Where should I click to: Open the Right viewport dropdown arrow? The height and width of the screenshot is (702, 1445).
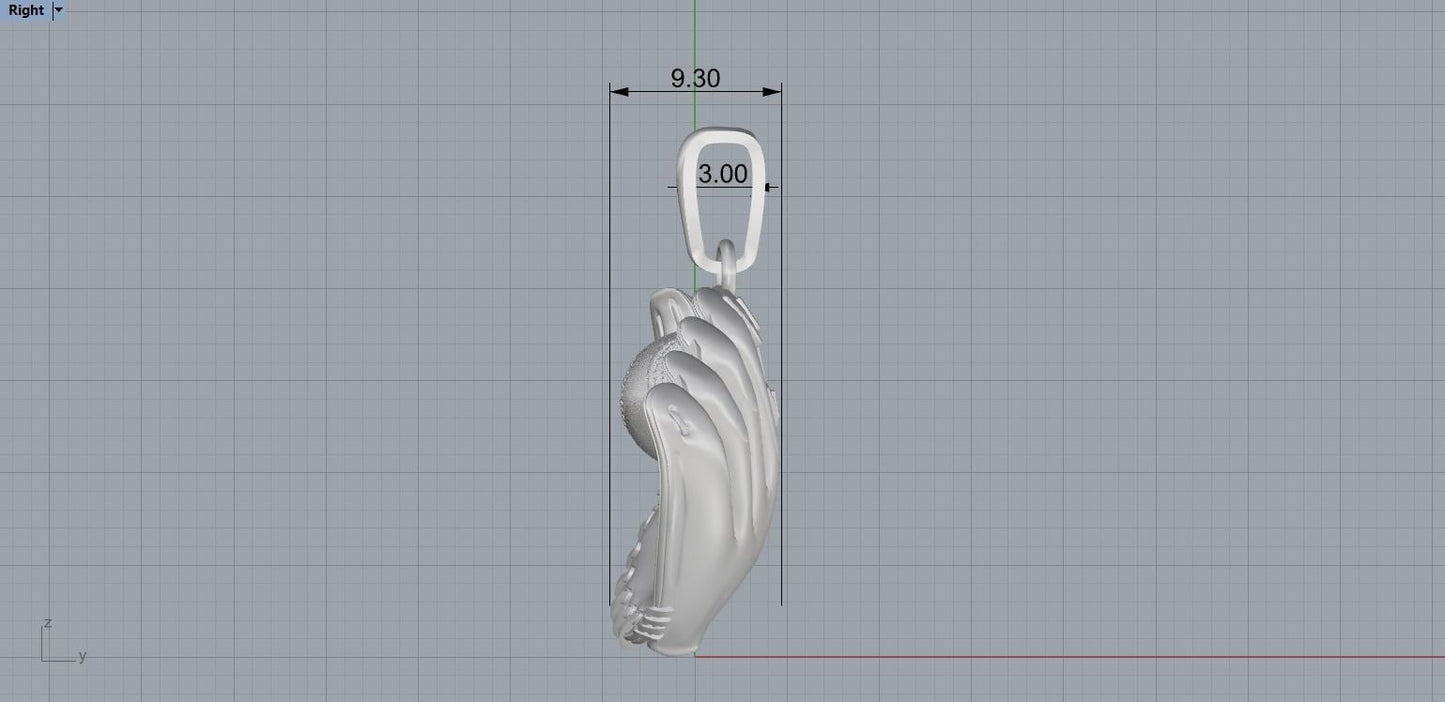pyautogui.click(x=58, y=10)
